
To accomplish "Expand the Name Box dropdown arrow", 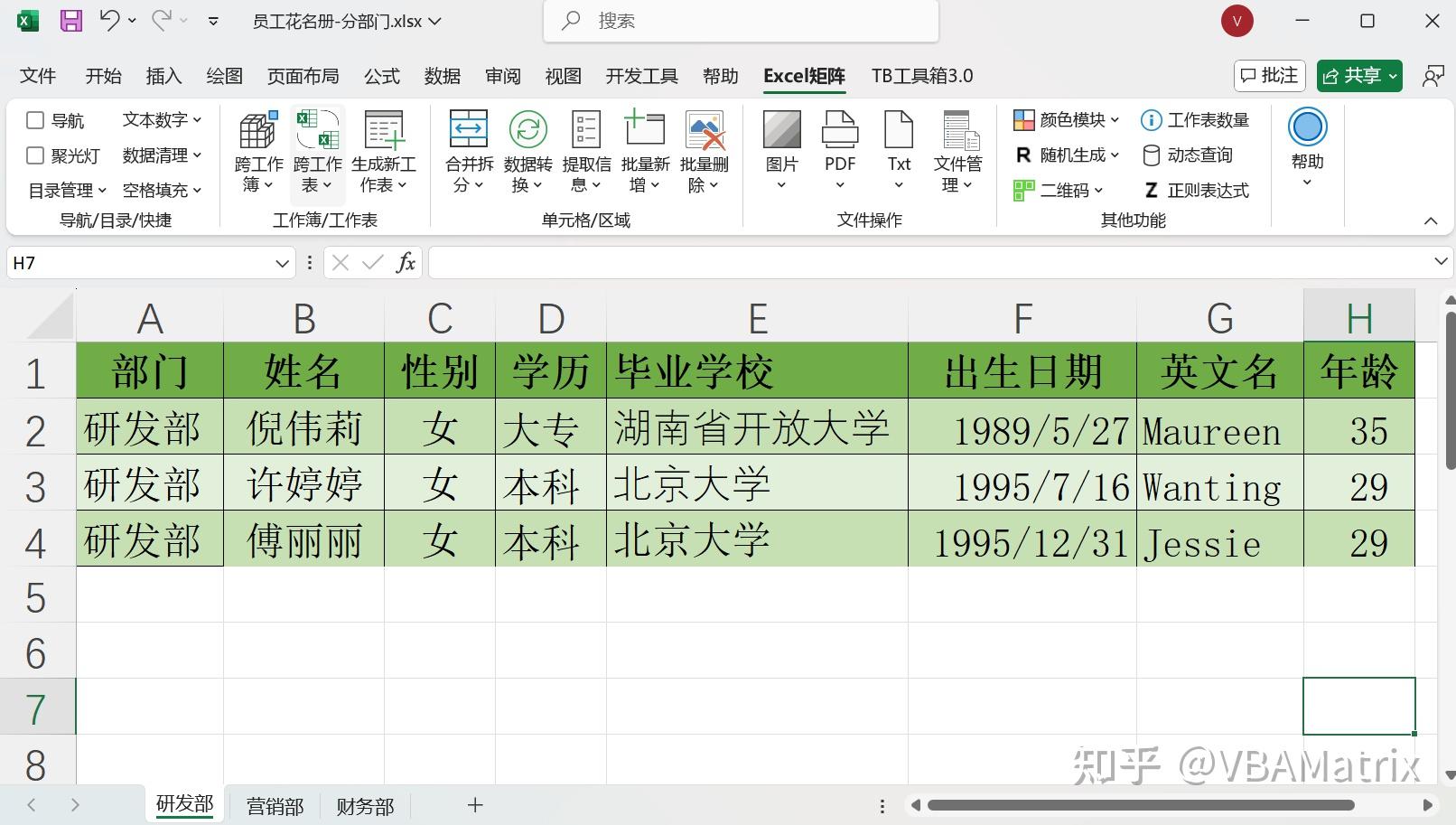I will (282, 263).
